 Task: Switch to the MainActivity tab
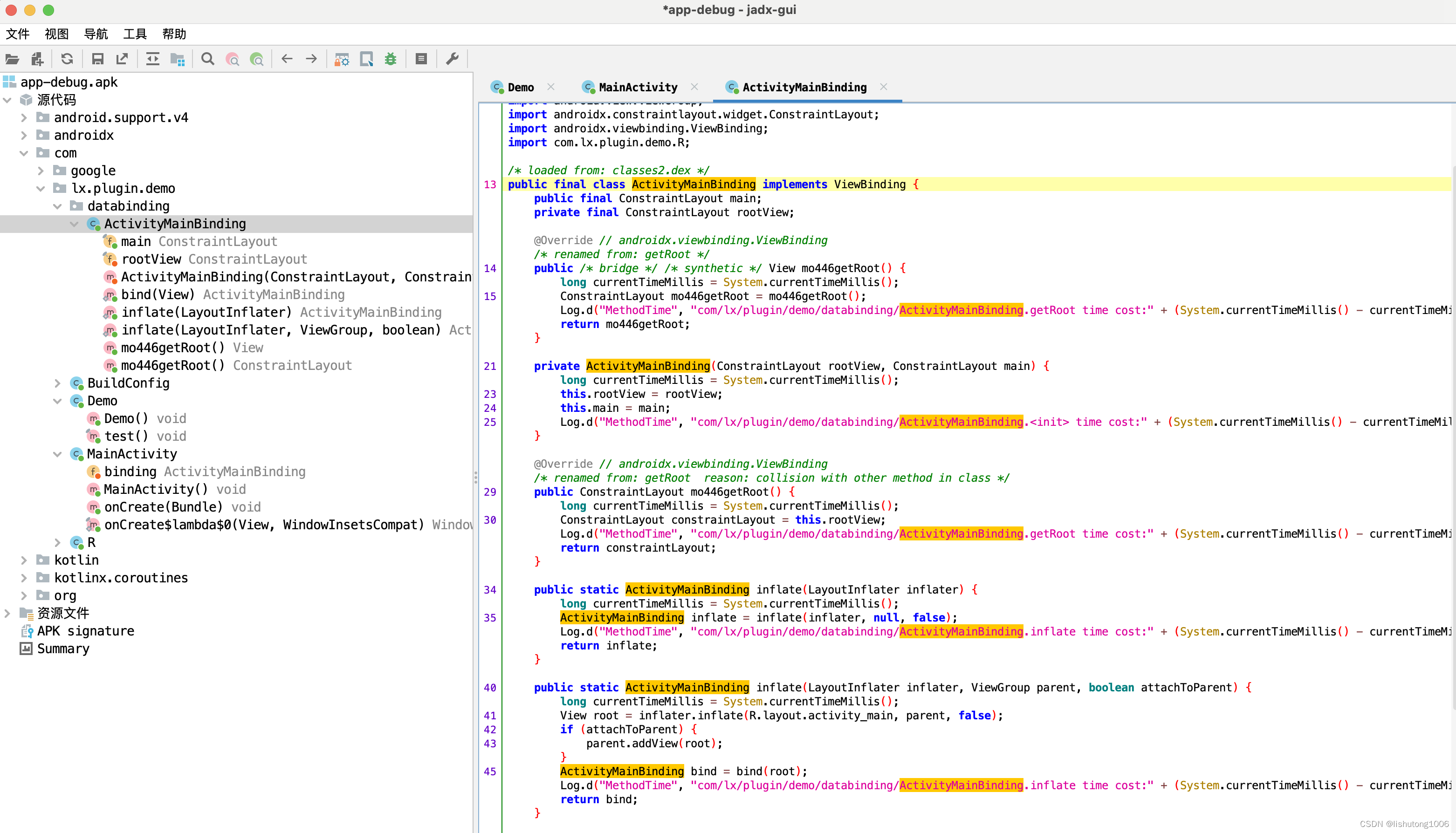(638, 87)
